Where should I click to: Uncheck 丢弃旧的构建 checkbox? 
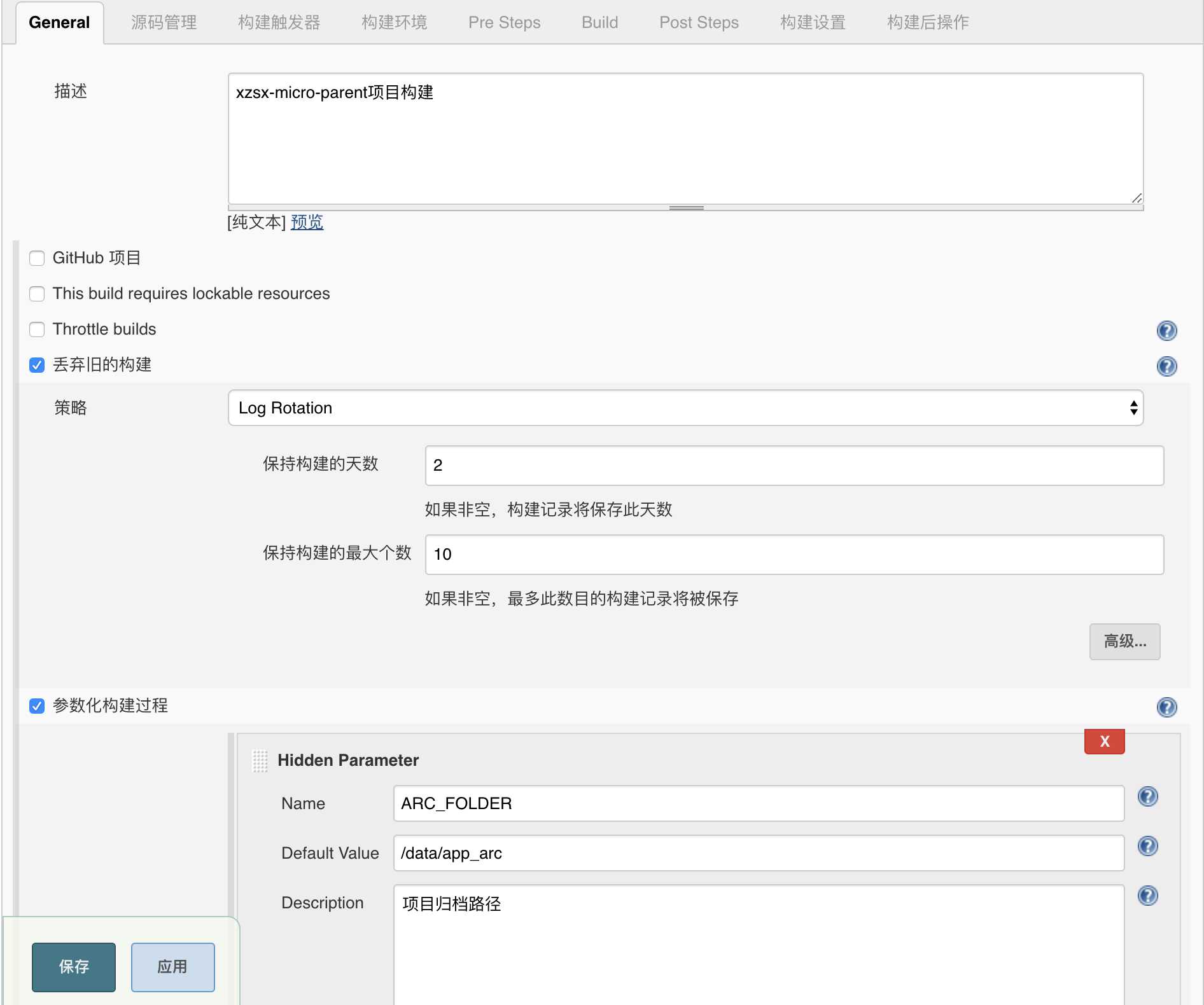pyautogui.click(x=37, y=365)
